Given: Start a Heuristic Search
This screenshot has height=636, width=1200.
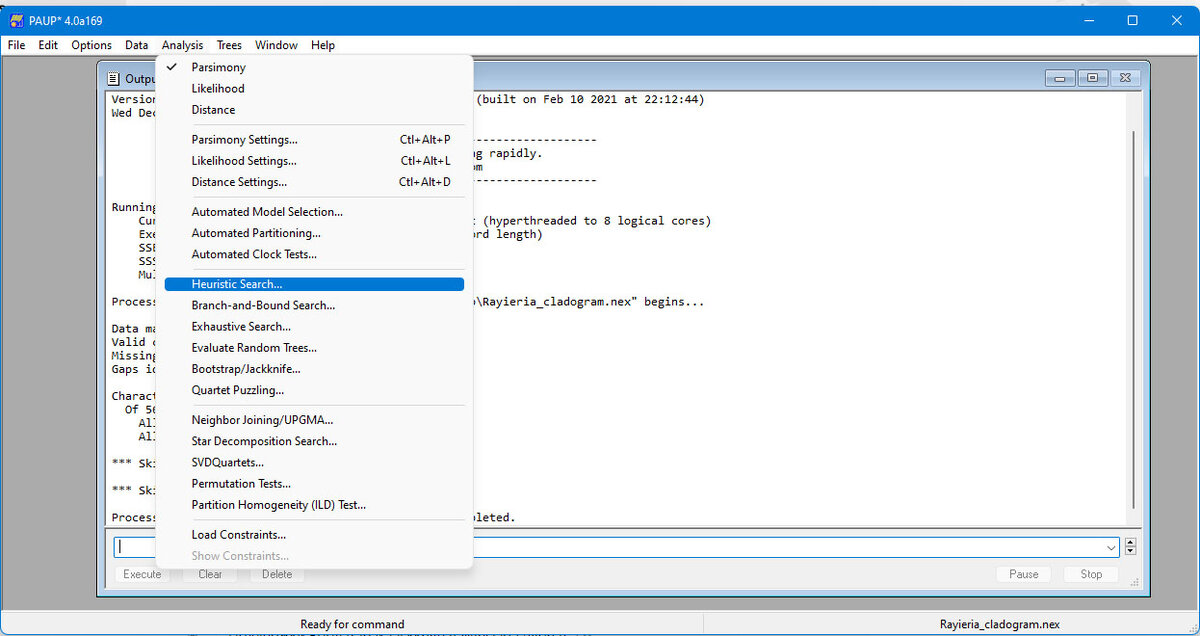Looking at the screenshot, I should tap(314, 285).
